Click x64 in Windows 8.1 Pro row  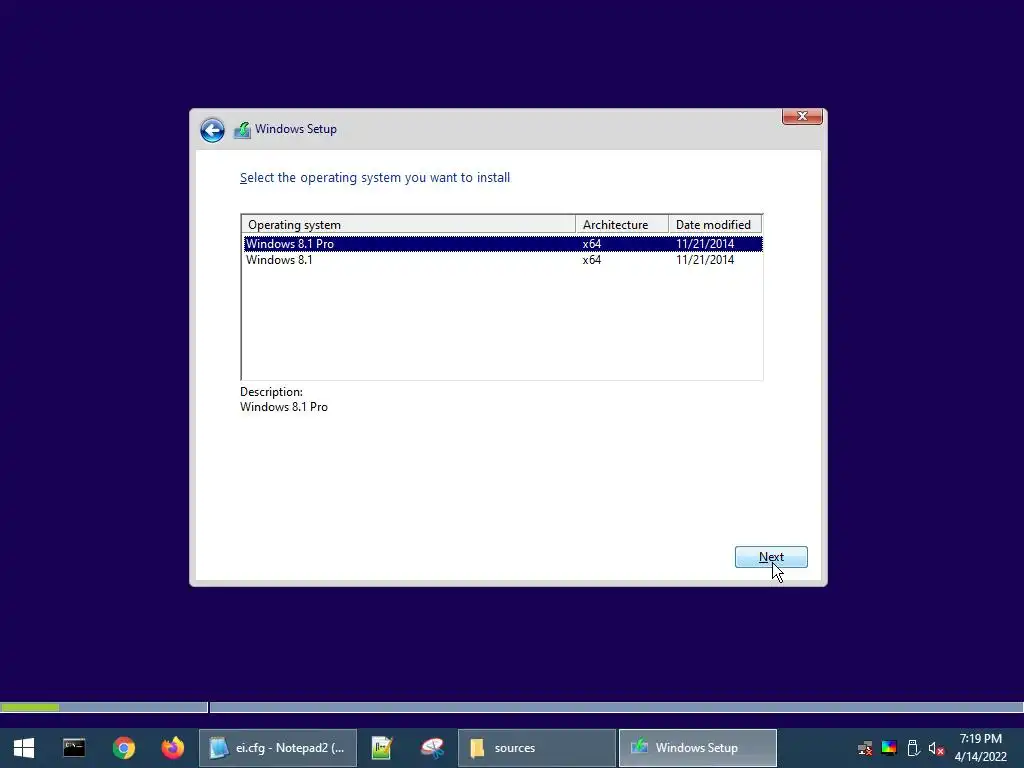pyautogui.click(x=592, y=244)
